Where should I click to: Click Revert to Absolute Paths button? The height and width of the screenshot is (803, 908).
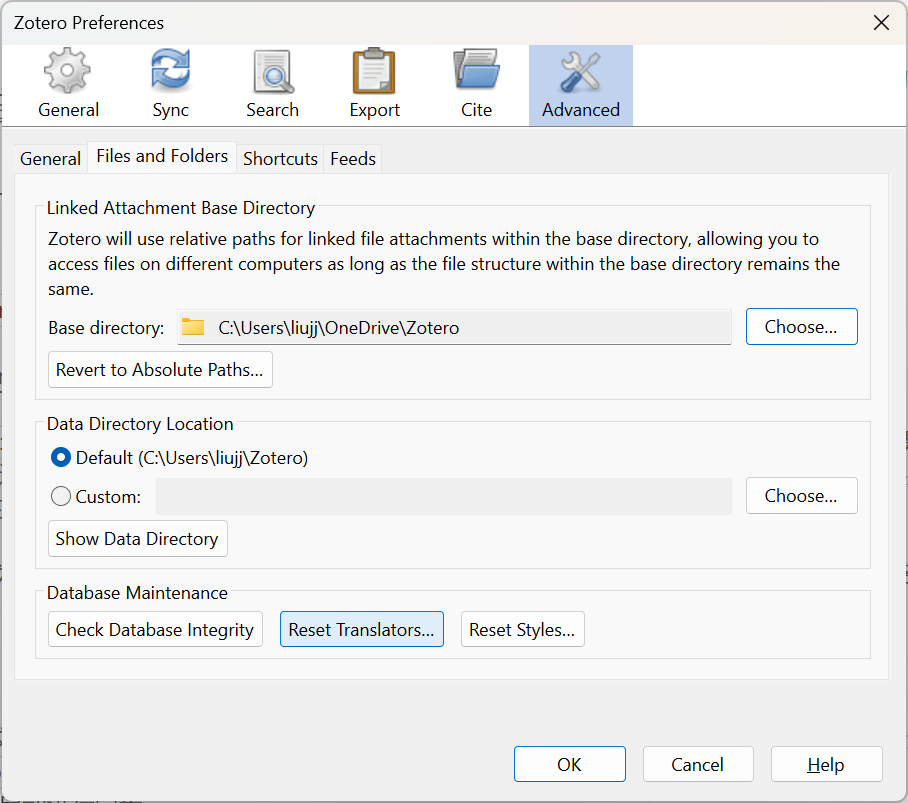pyautogui.click(x=160, y=369)
